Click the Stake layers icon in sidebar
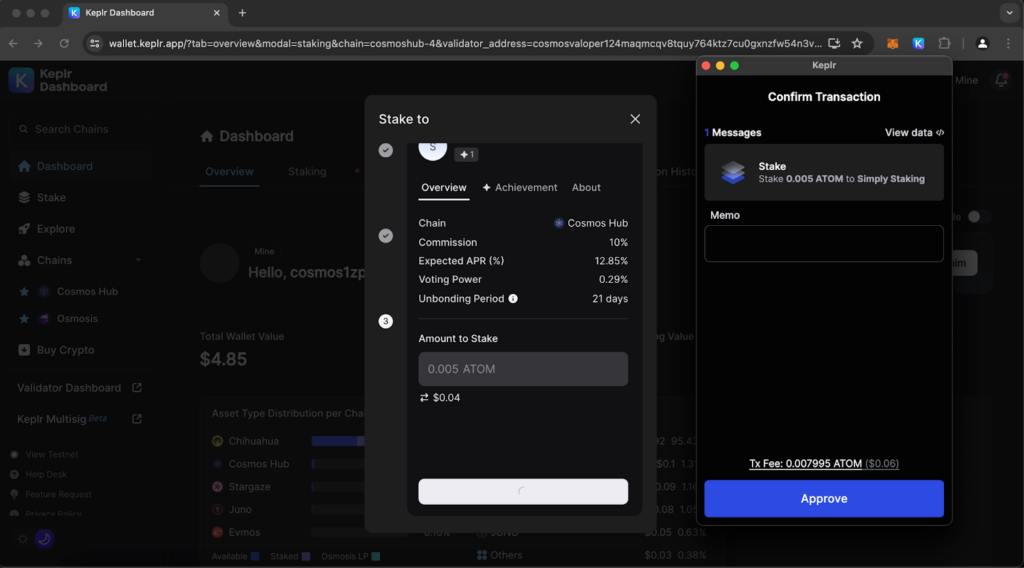 (x=25, y=198)
